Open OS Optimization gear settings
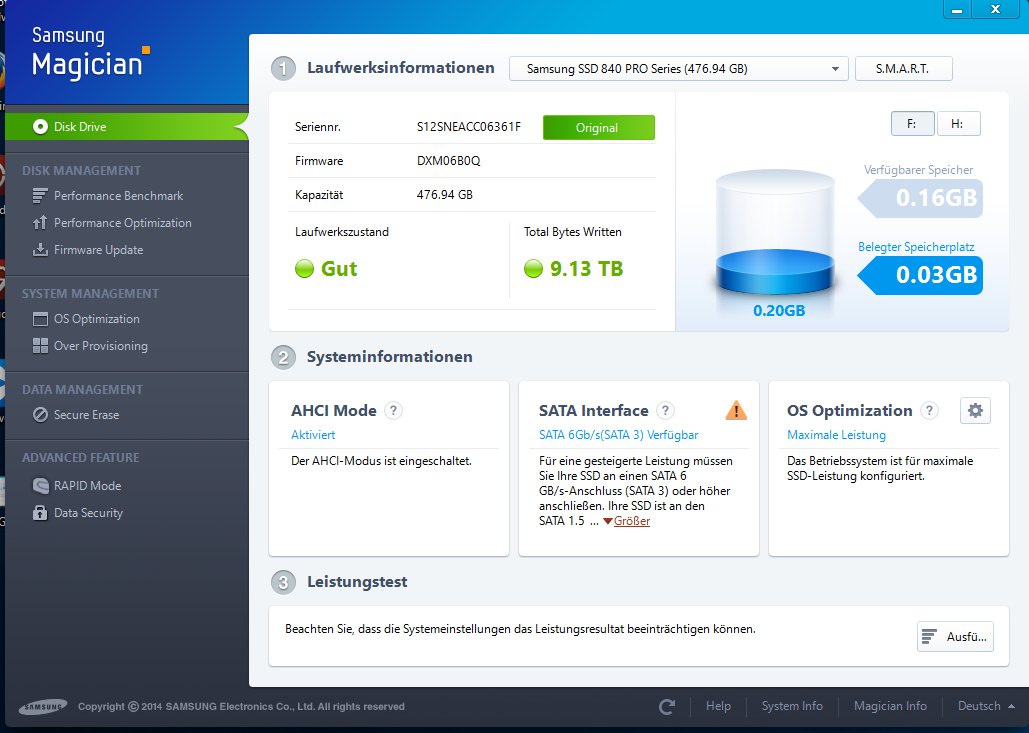The height and width of the screenshot is (733, 1029). 975,411
